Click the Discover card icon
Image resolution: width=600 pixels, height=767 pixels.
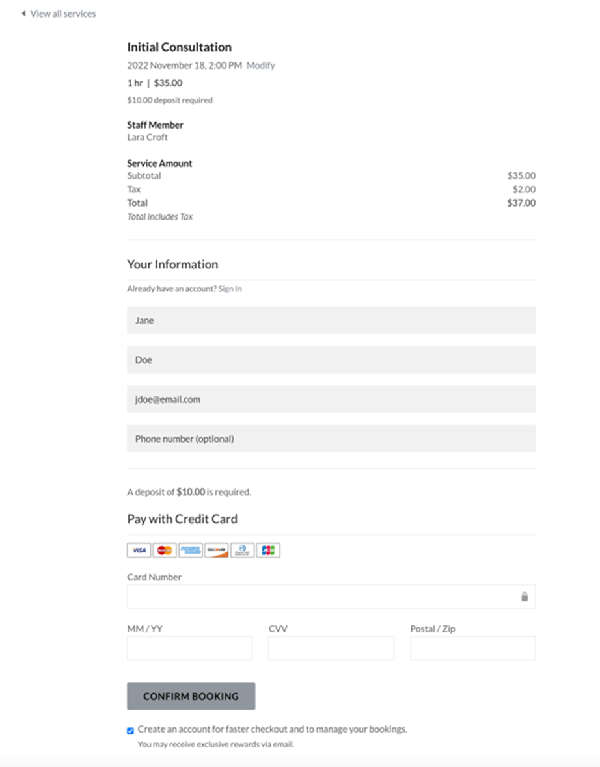coord(217,550)
